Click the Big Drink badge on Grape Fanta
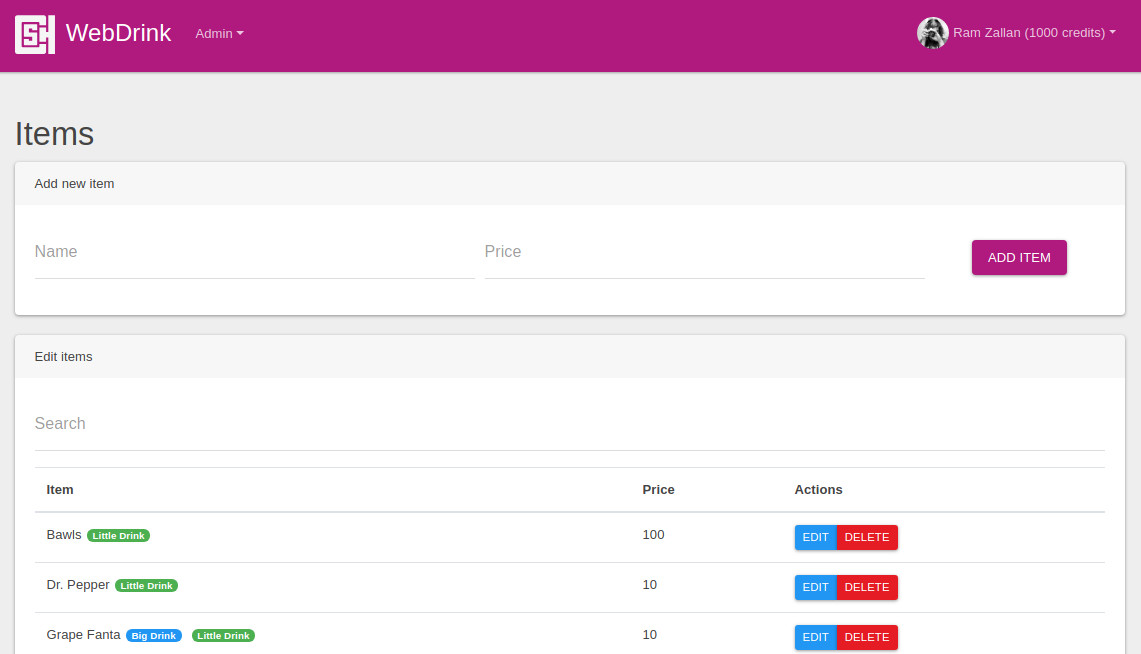 154,636
